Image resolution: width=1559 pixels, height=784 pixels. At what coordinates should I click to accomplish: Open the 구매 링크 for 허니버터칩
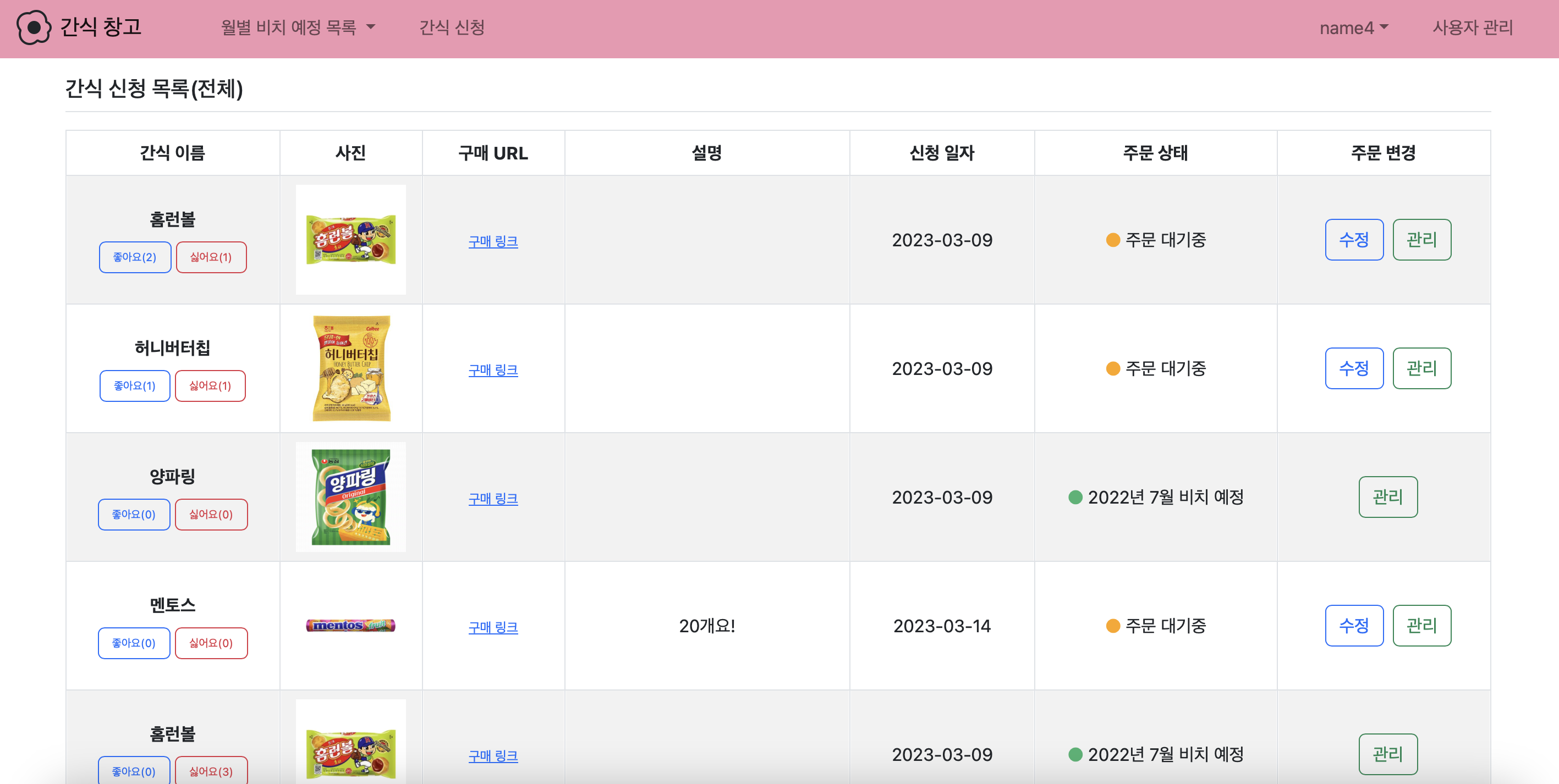pyautogui.click(x=493, y=370)
